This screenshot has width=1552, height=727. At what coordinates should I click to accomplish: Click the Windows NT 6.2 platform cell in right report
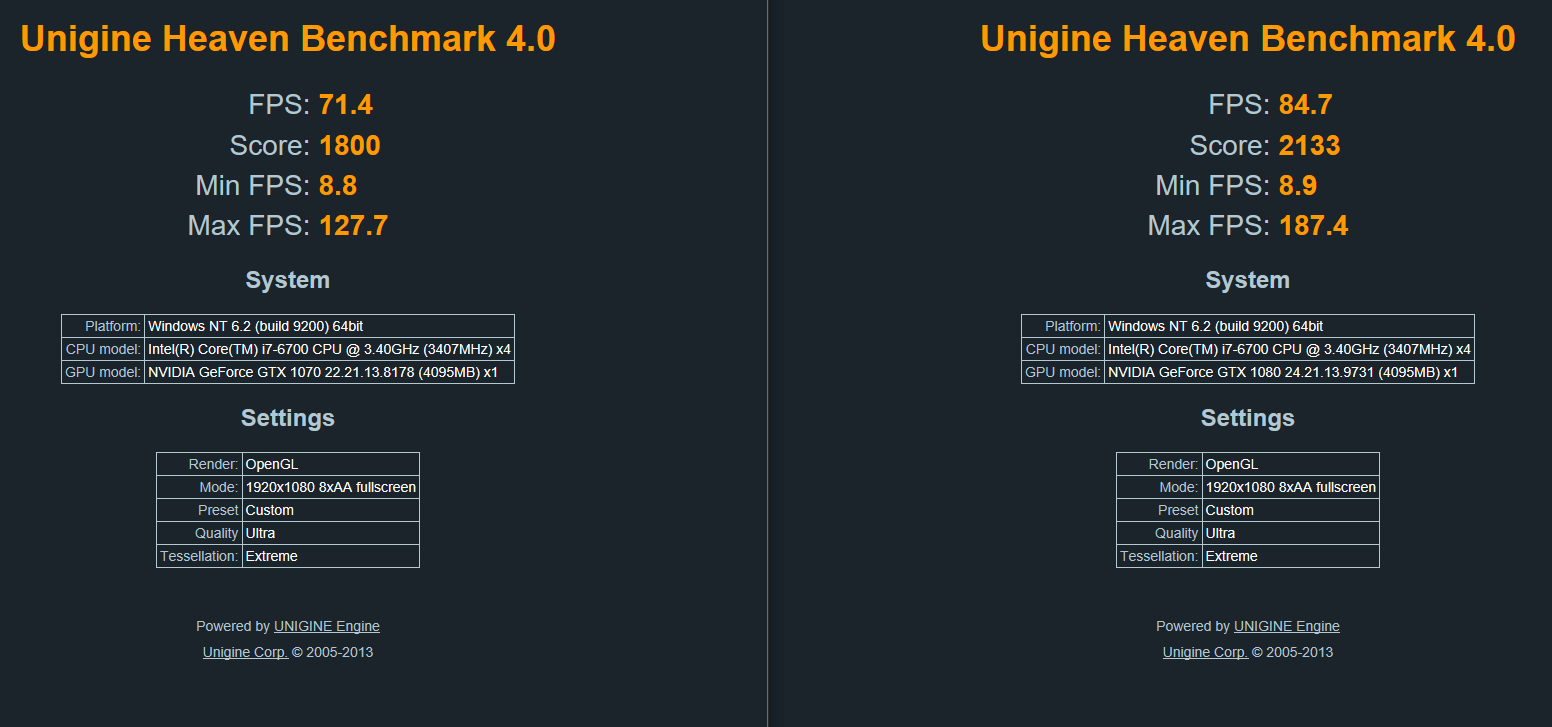click(1289, 326)
